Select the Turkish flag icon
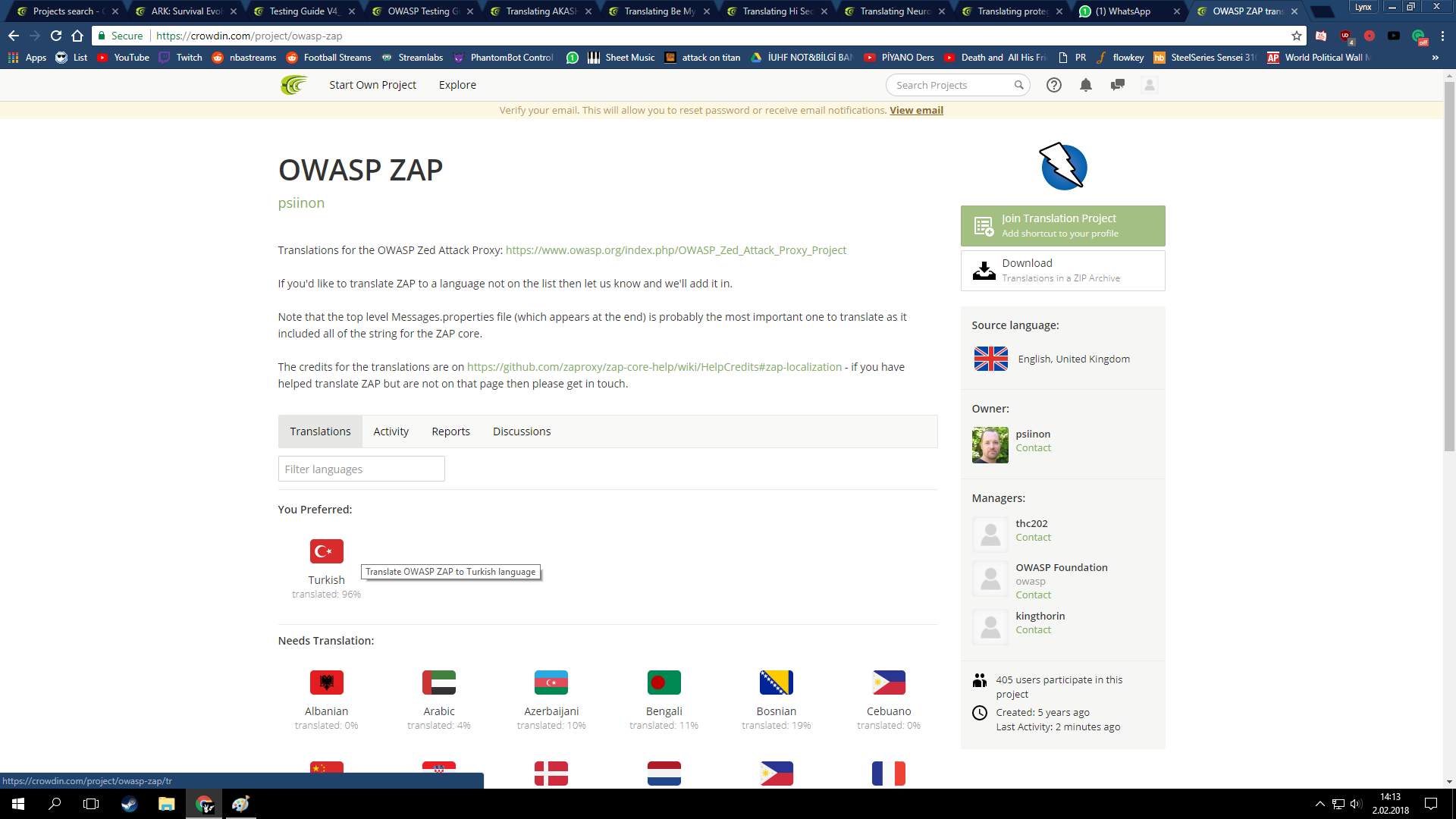Viewport: 1456px width, 819px height. click(x=327, y=551)
